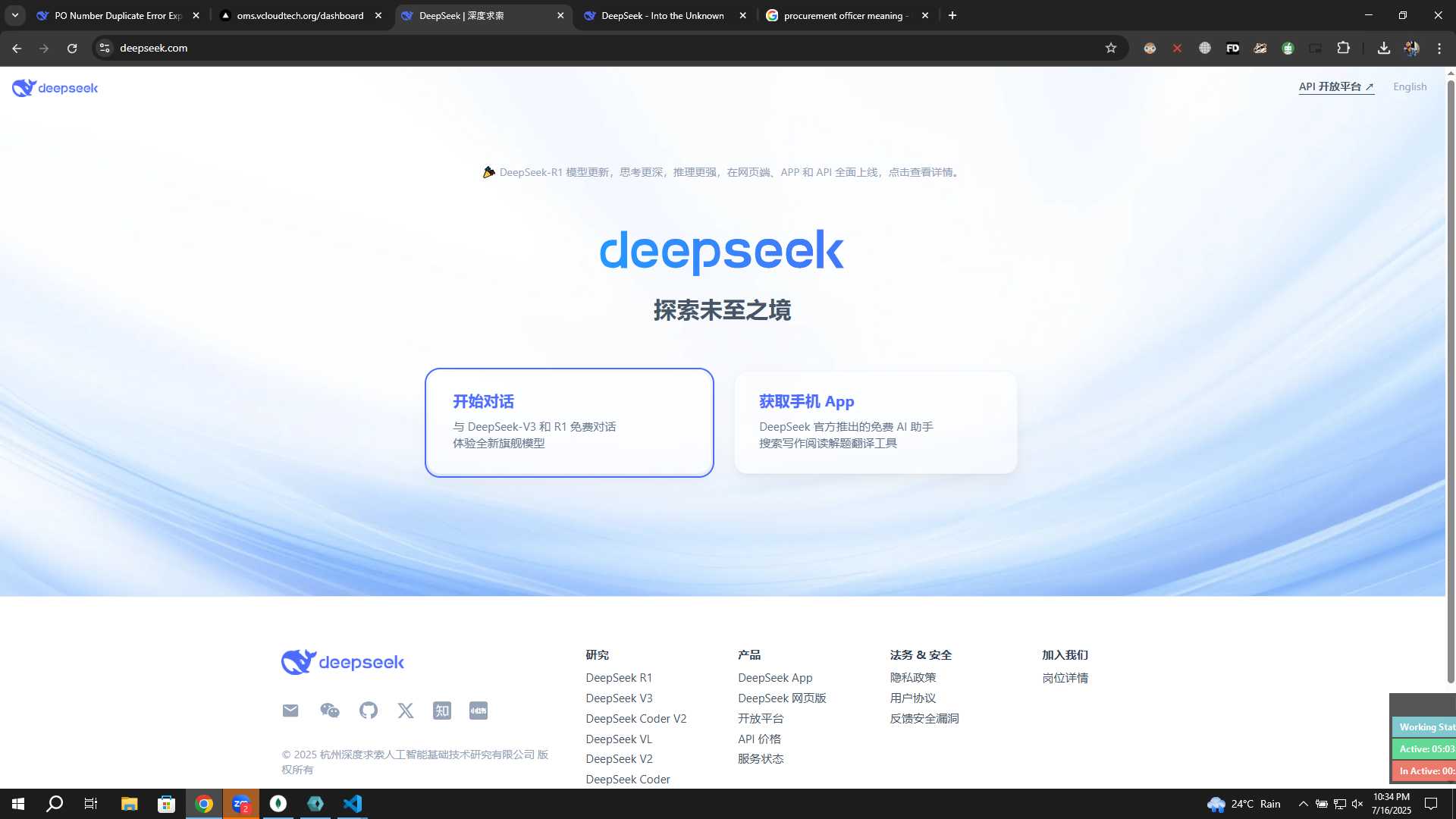Open the 服务状态 link

point(761,759)
